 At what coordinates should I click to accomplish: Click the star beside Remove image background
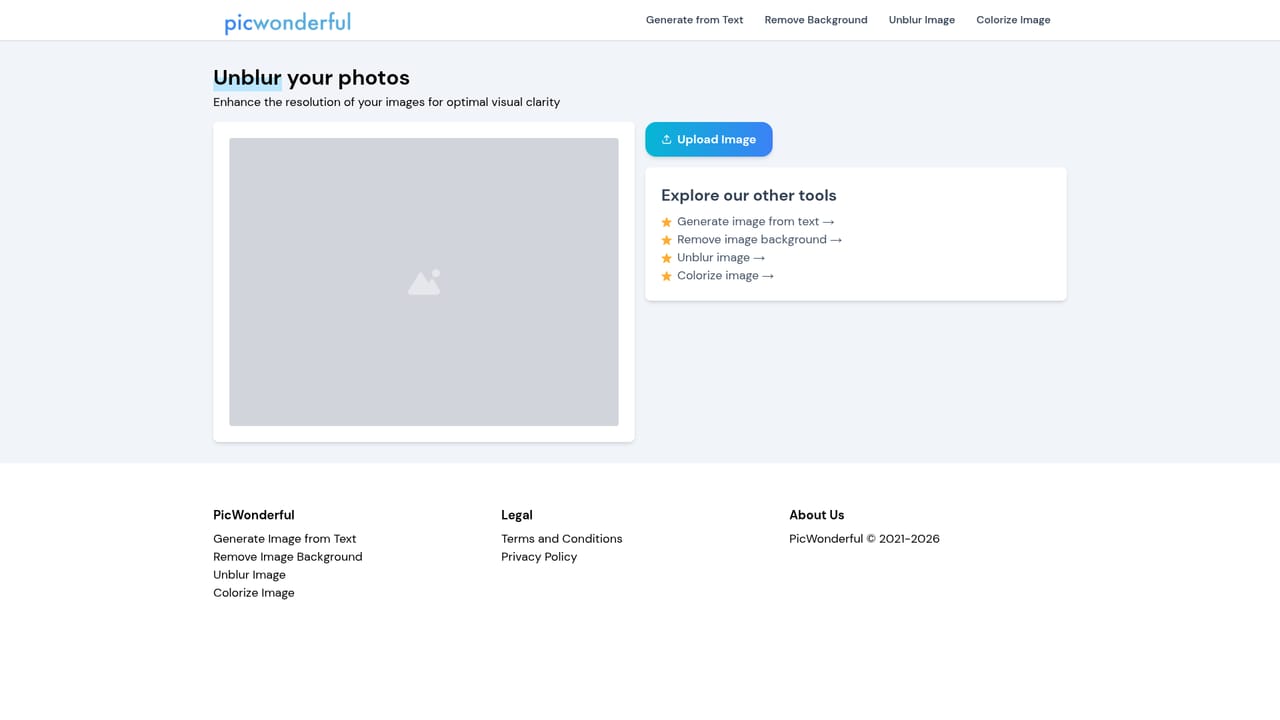666,240
